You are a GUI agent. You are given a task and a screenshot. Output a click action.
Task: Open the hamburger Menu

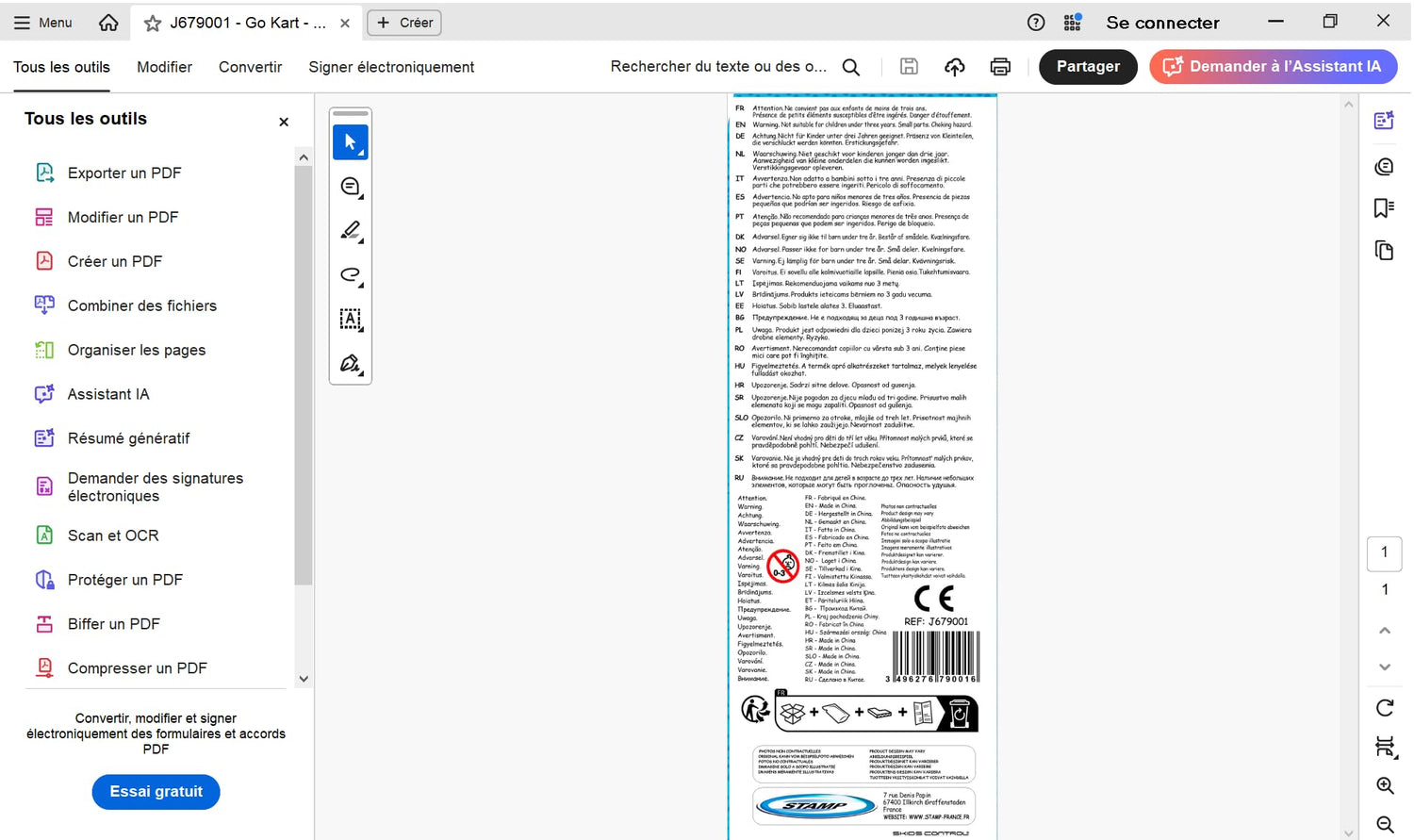click(42, 23)
